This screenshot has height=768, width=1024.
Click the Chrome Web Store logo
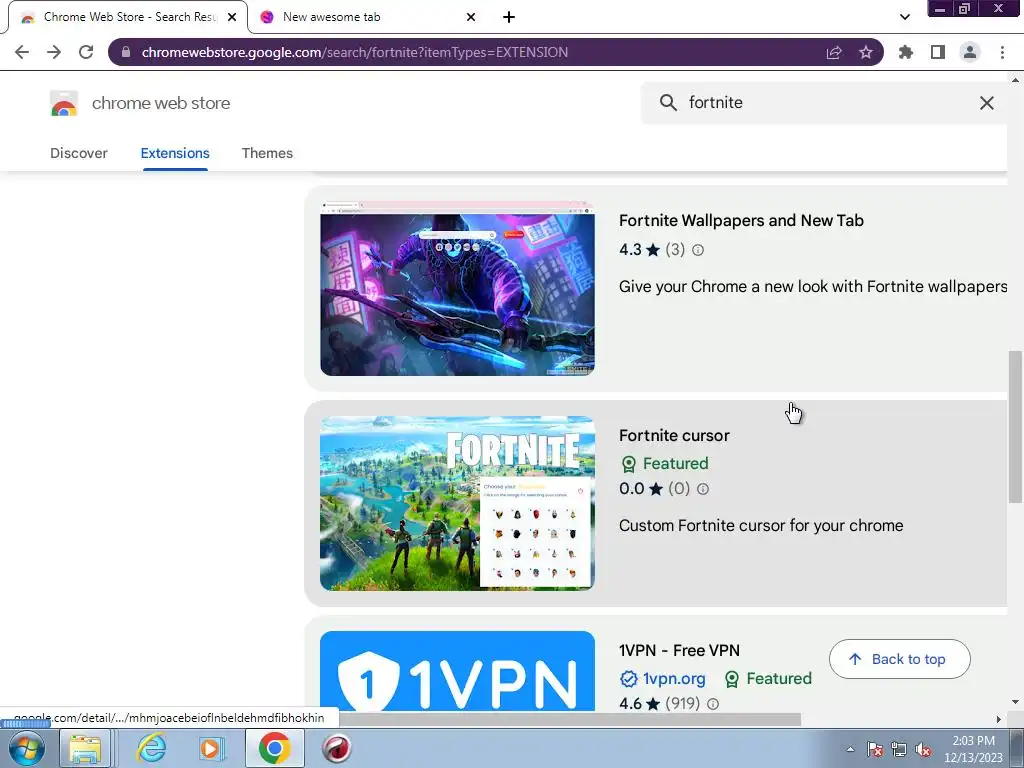[64, 103]
